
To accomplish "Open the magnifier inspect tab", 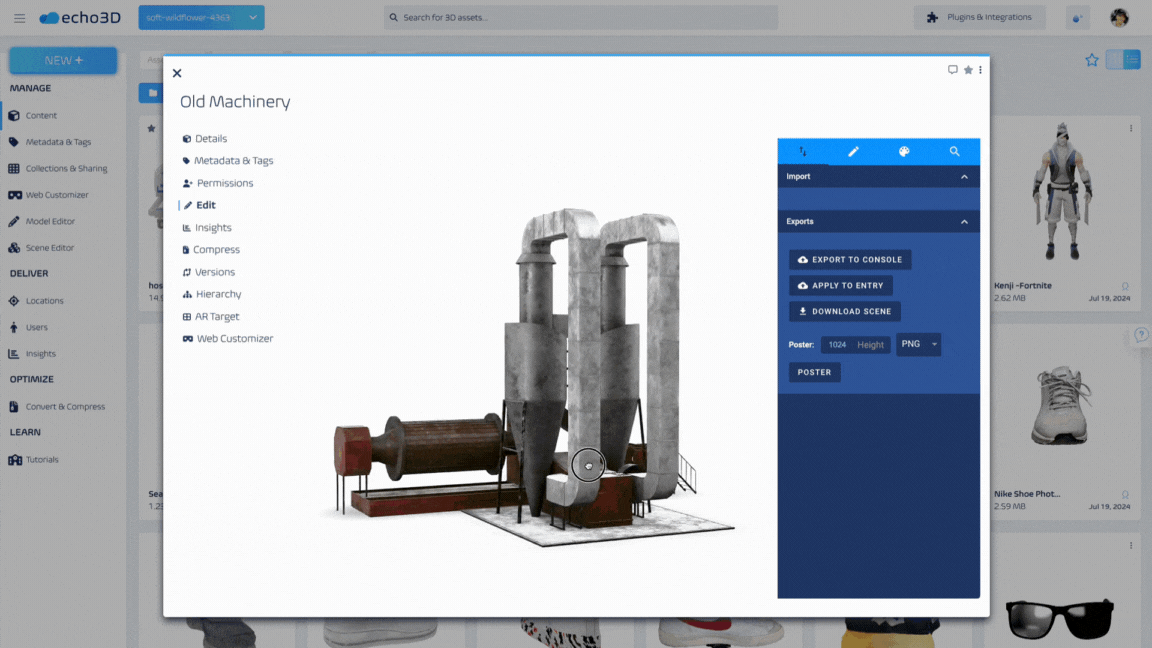I will click(954, 152).
